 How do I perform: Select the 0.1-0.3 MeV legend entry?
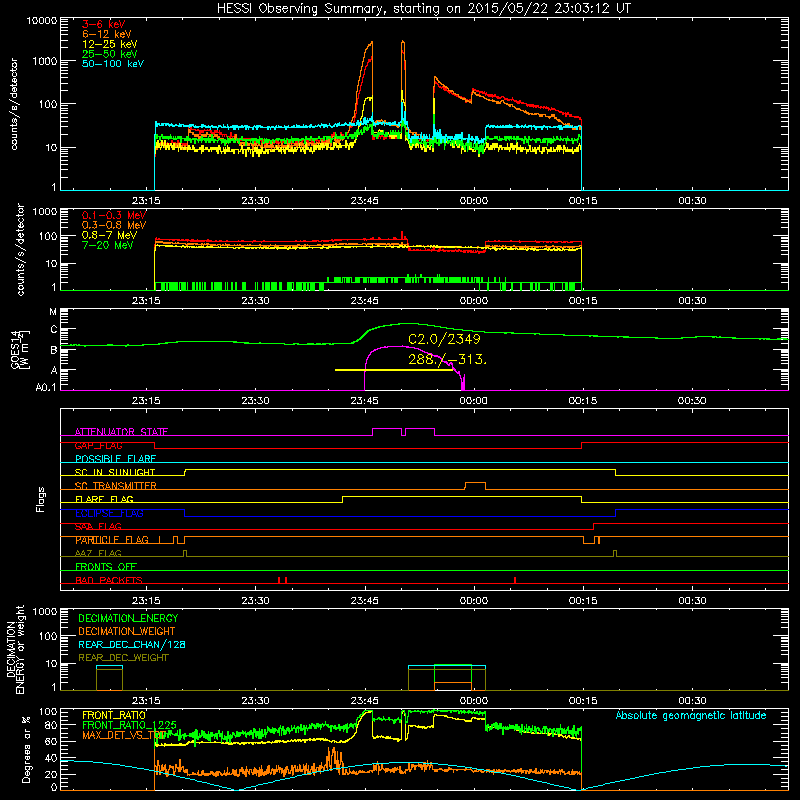click(x=114, y=215)
